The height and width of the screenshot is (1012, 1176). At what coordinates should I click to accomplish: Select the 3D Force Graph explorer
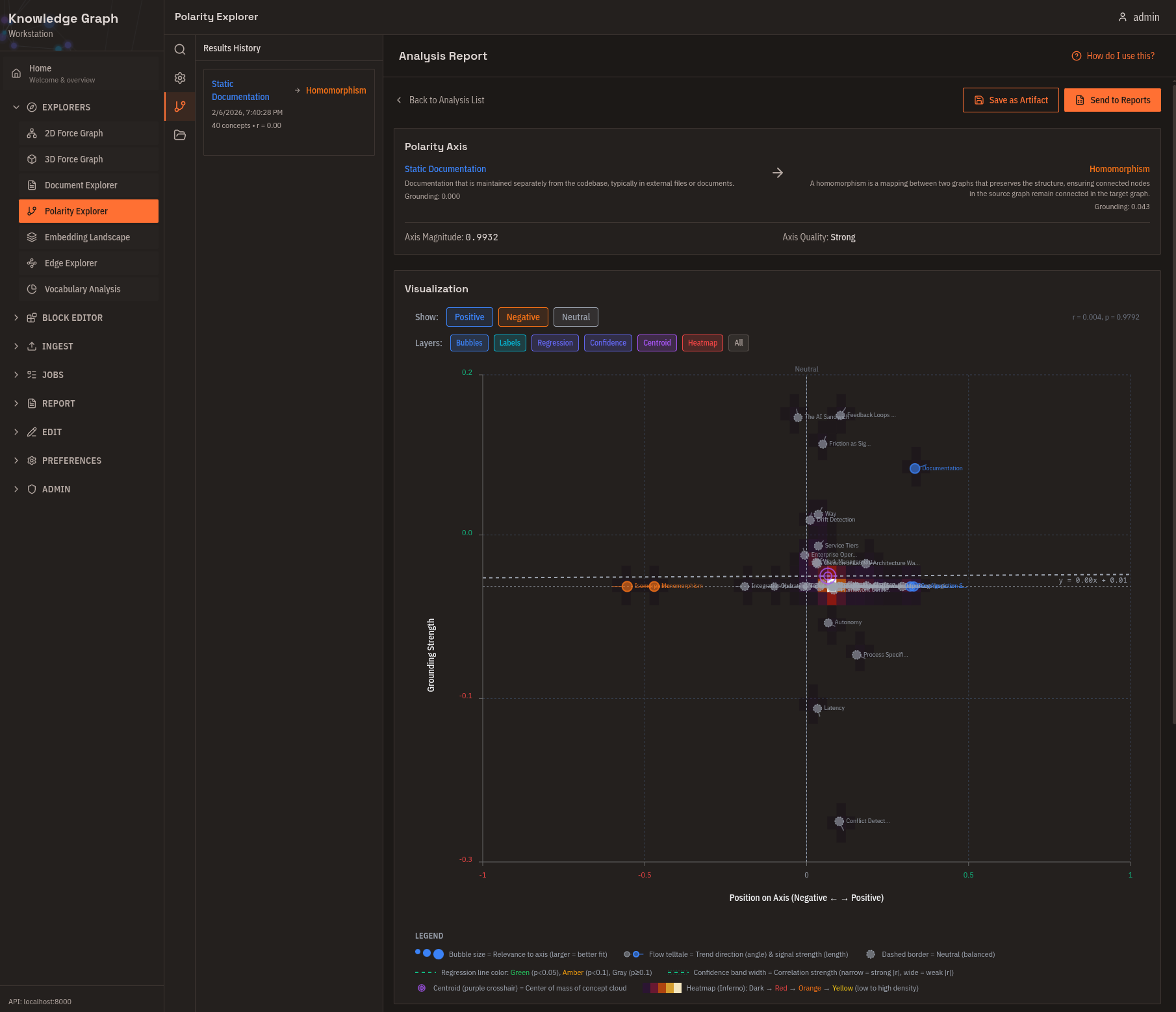tap(73, 158)
